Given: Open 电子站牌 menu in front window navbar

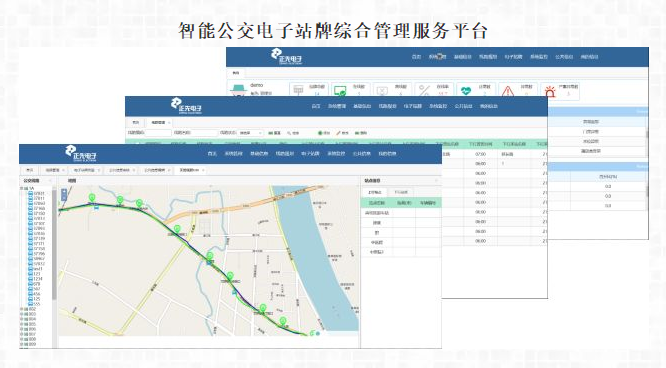Looking at the screenshot, I should point(310,153).
